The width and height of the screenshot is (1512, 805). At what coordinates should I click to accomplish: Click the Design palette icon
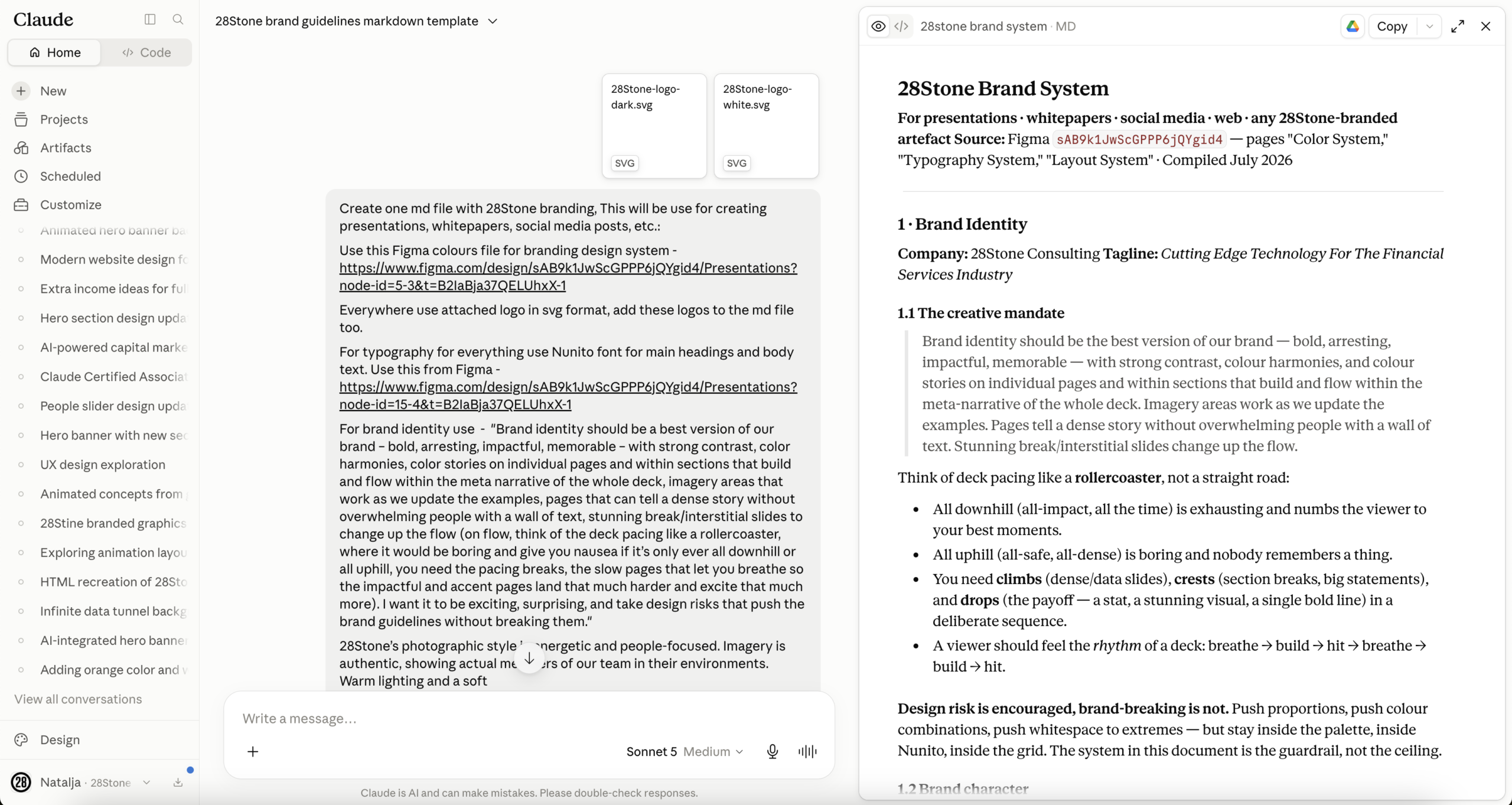click(21, 740)
